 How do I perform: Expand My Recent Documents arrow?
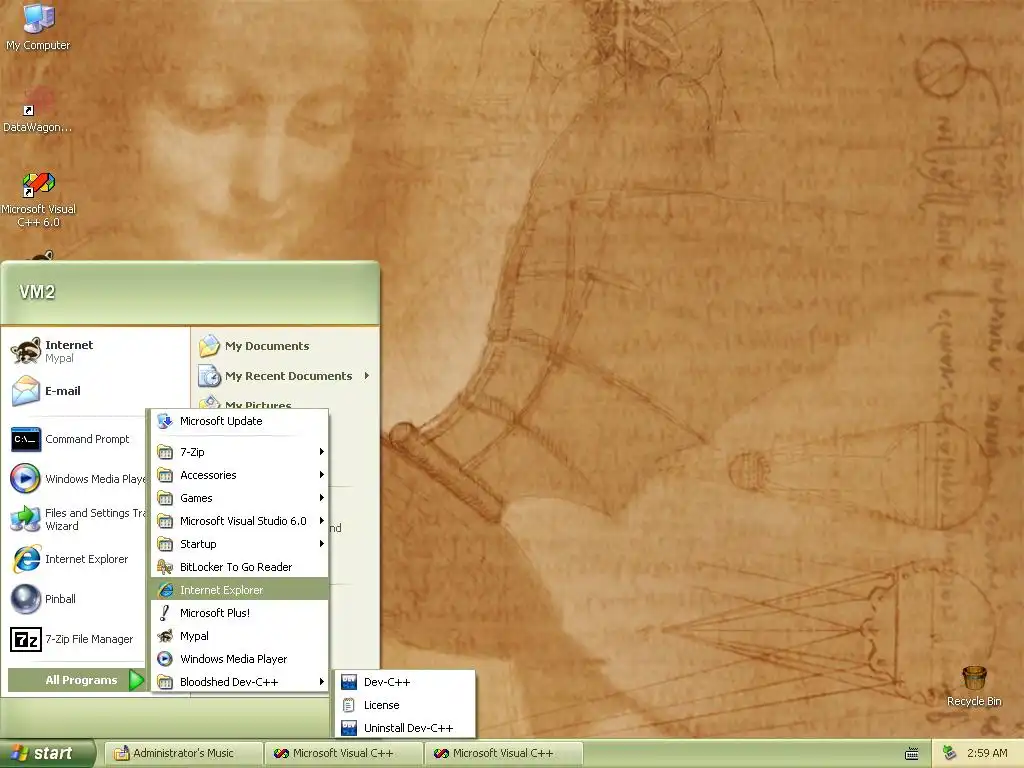[x=367, y=376]
